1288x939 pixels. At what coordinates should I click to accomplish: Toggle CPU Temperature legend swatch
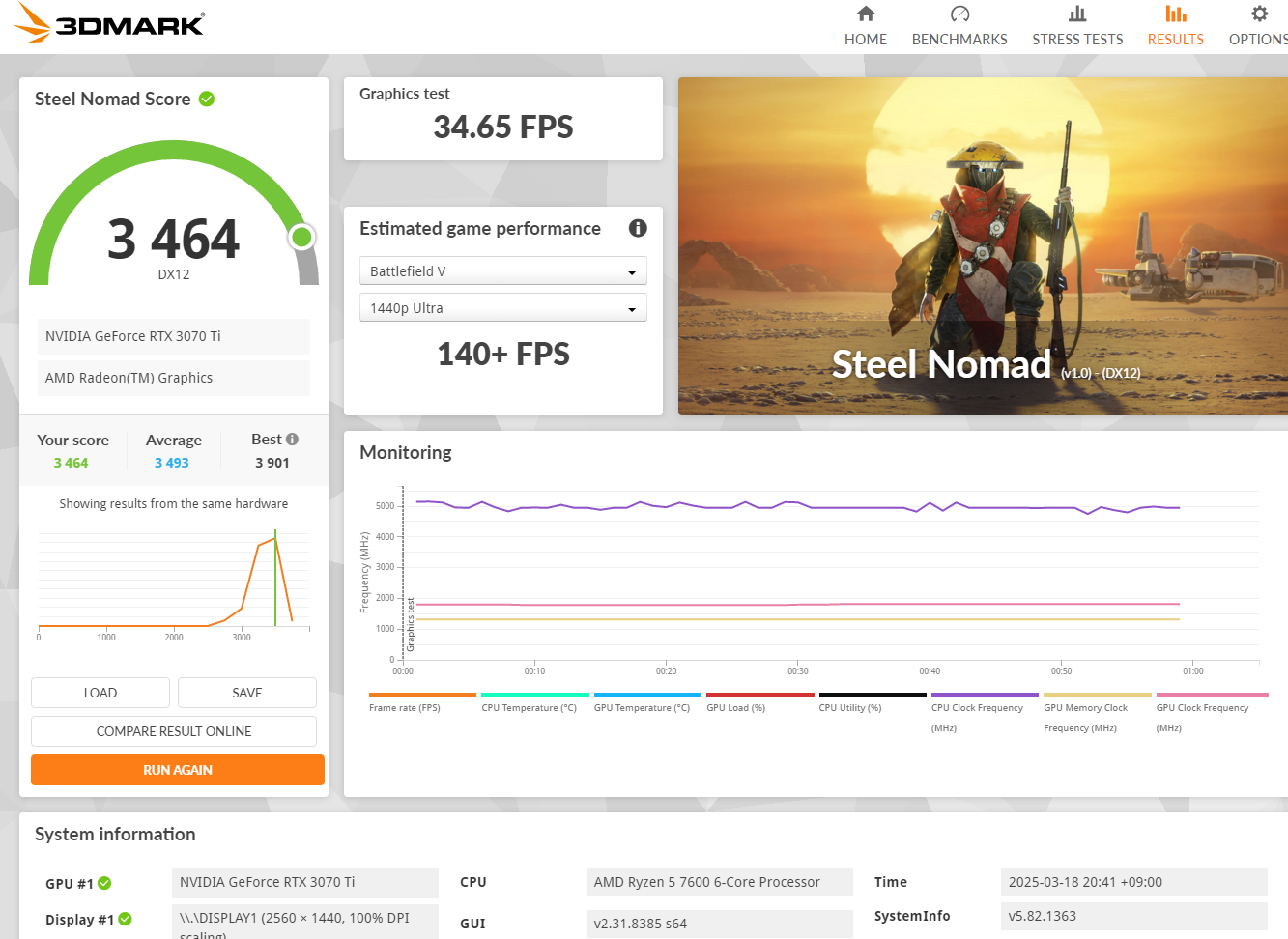click(535, 695)
